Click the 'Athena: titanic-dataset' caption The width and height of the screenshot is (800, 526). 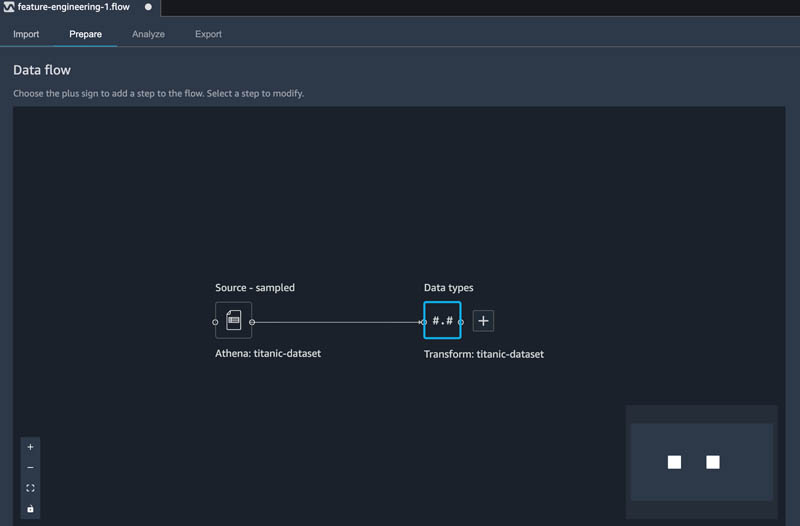click(x=268, y=353)
